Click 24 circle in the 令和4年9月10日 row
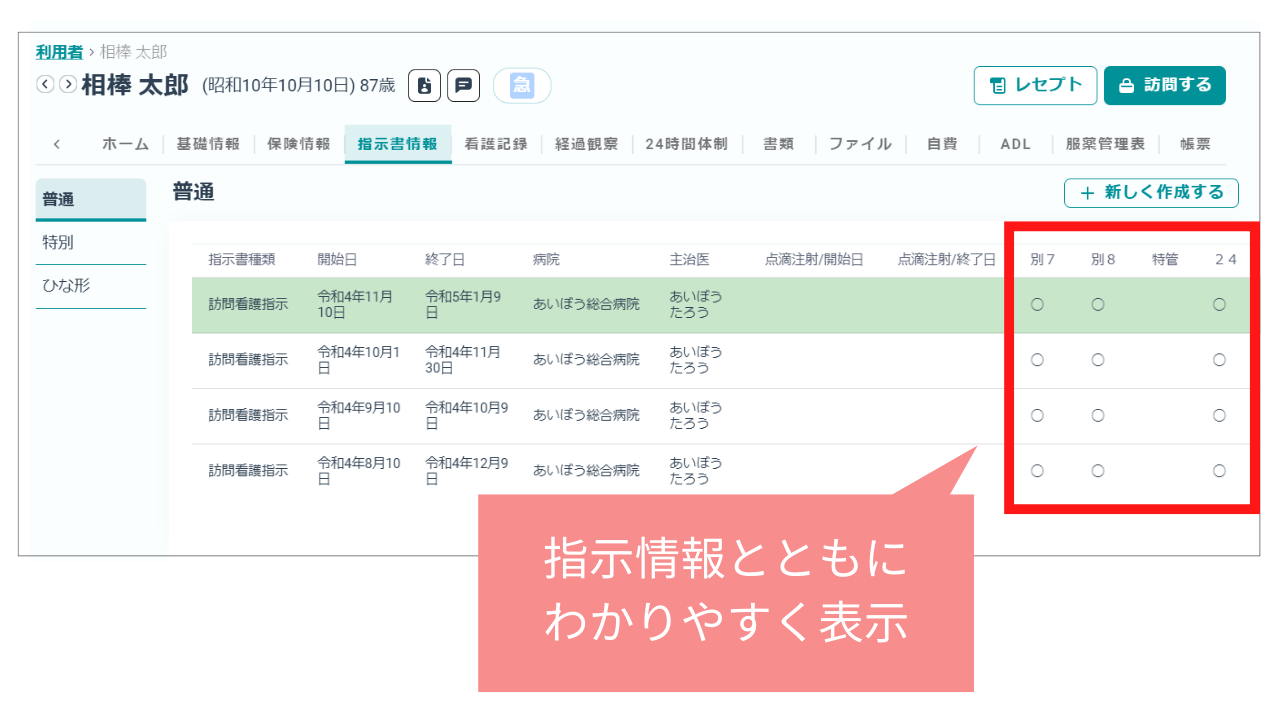The image size is (1280, 720). tap(1219, 416)
